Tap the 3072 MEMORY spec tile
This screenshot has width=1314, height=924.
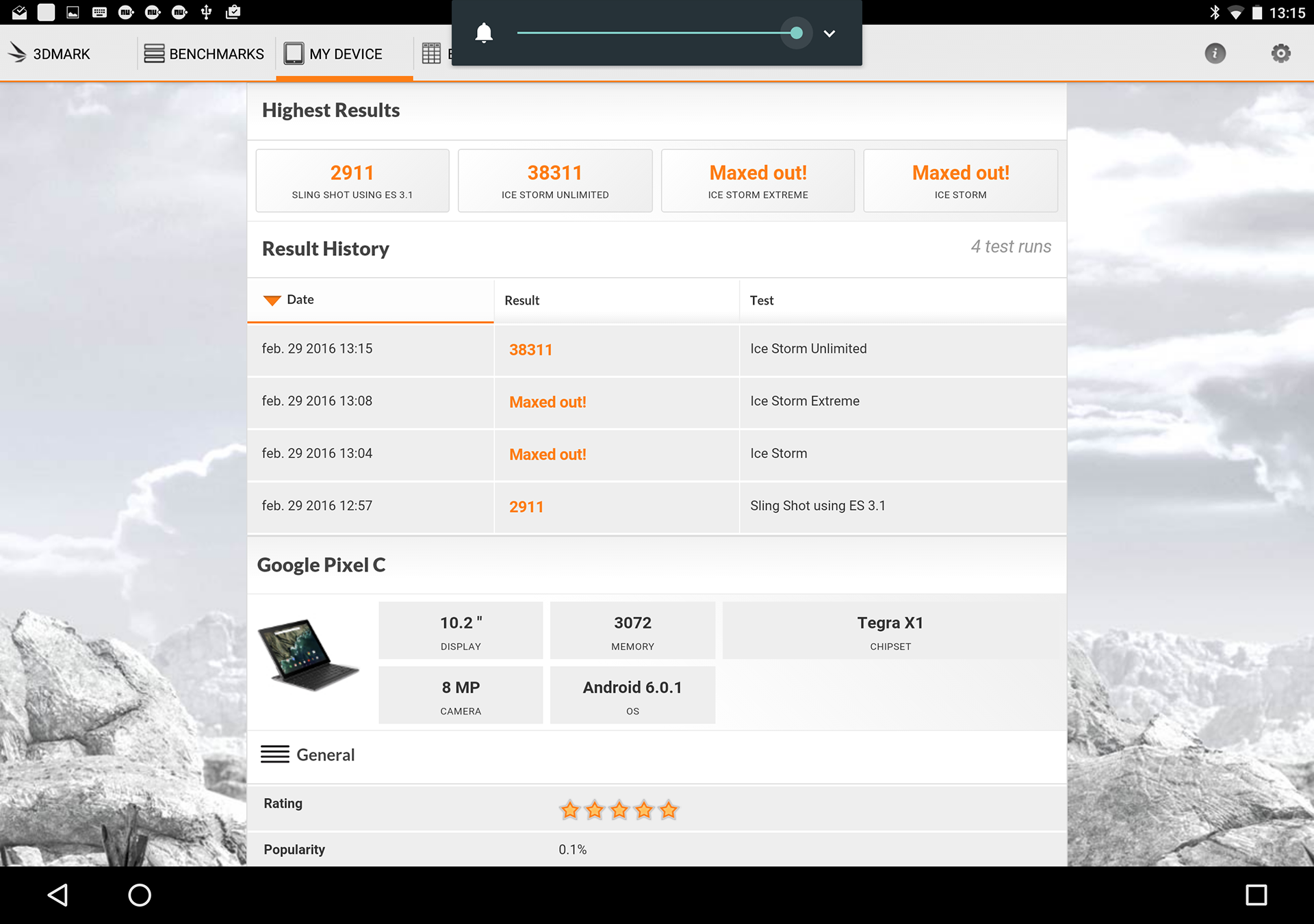point(632,630)
